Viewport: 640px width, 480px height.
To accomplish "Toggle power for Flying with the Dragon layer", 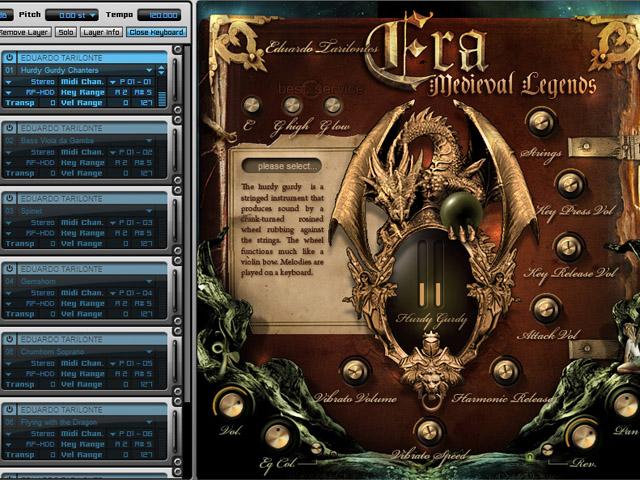I will click(9, 409).
